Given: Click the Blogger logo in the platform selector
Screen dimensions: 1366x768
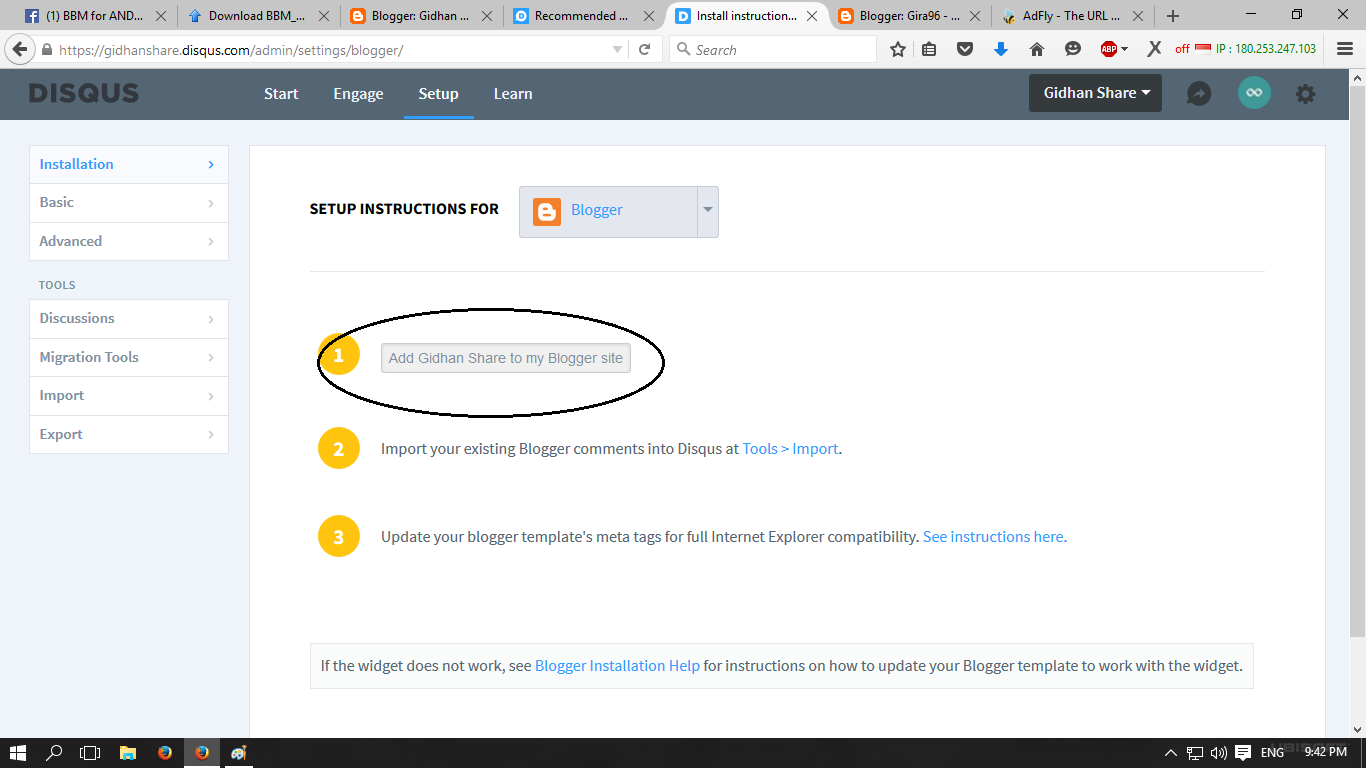Looking at the screenshot, I should pyautogui.click(x=546, y=211).
